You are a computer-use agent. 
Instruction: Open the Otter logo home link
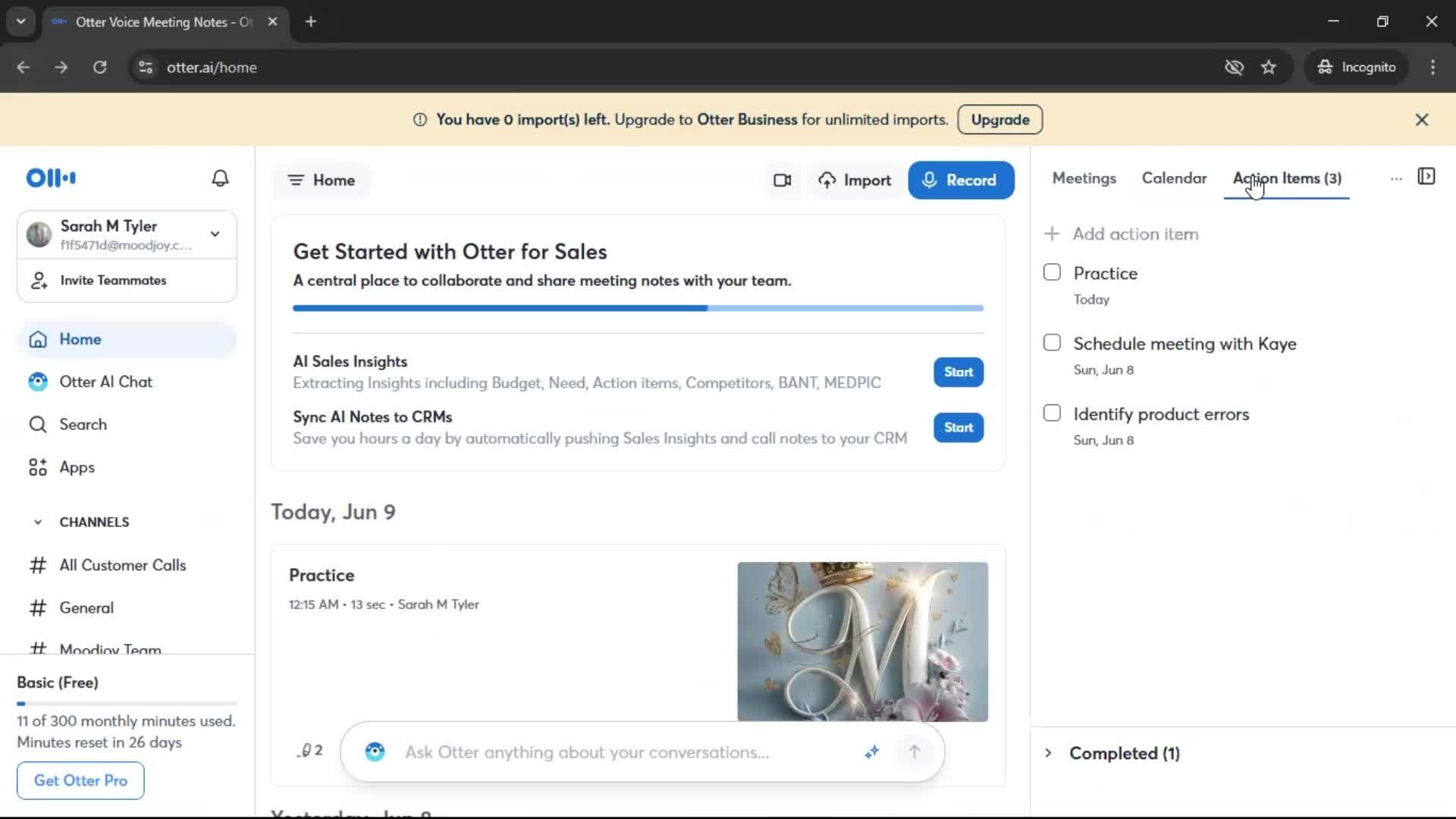point(51,178)
